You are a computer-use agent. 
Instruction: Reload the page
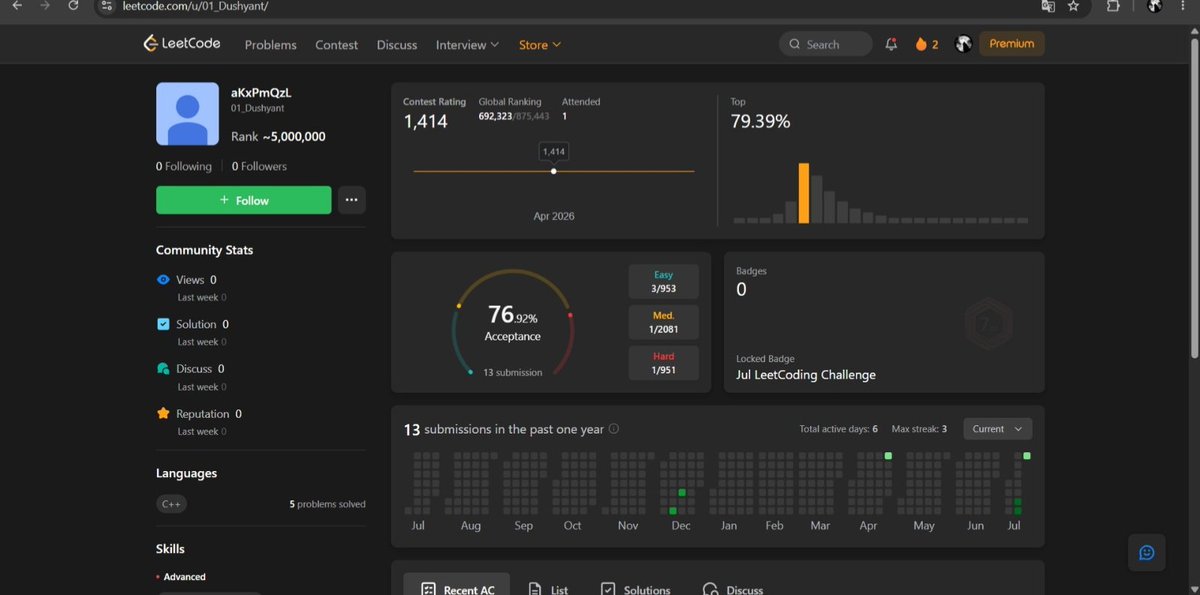click(73, 6)
